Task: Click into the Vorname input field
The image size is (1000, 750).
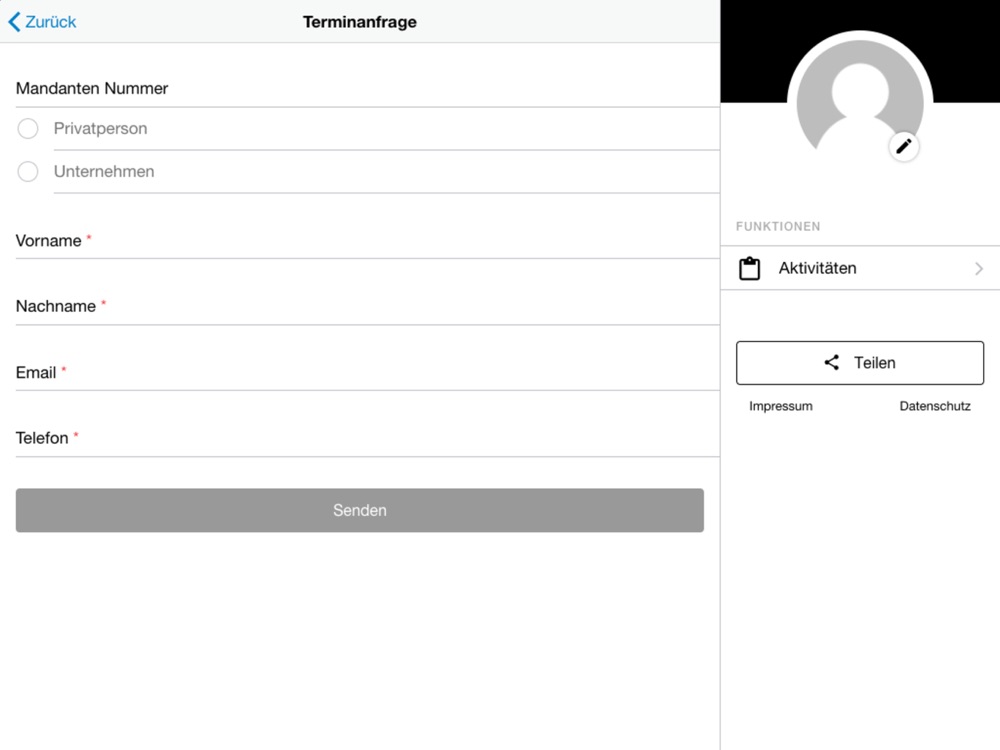Action: click(367, 241)
